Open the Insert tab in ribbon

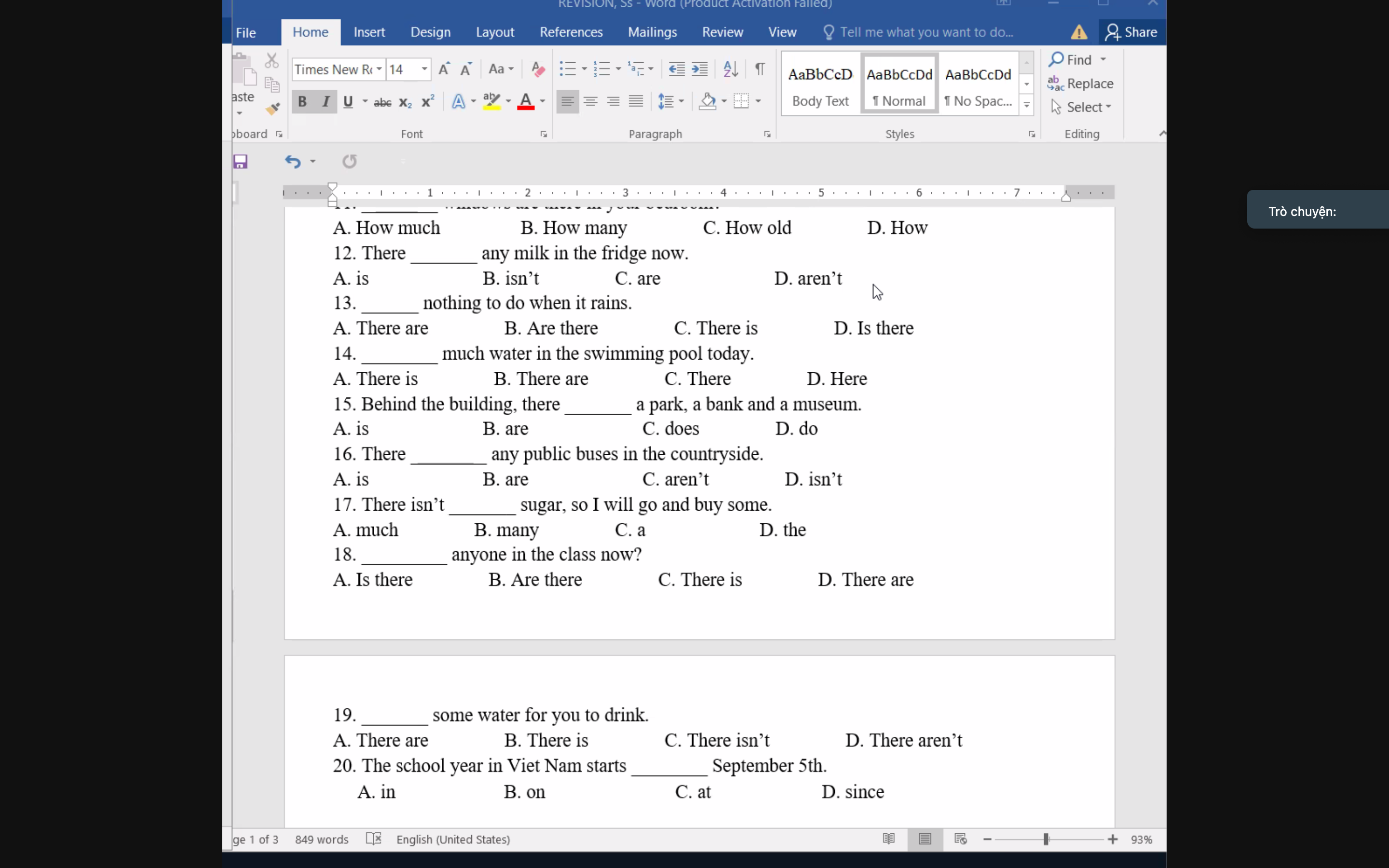(x=369, y=32)
